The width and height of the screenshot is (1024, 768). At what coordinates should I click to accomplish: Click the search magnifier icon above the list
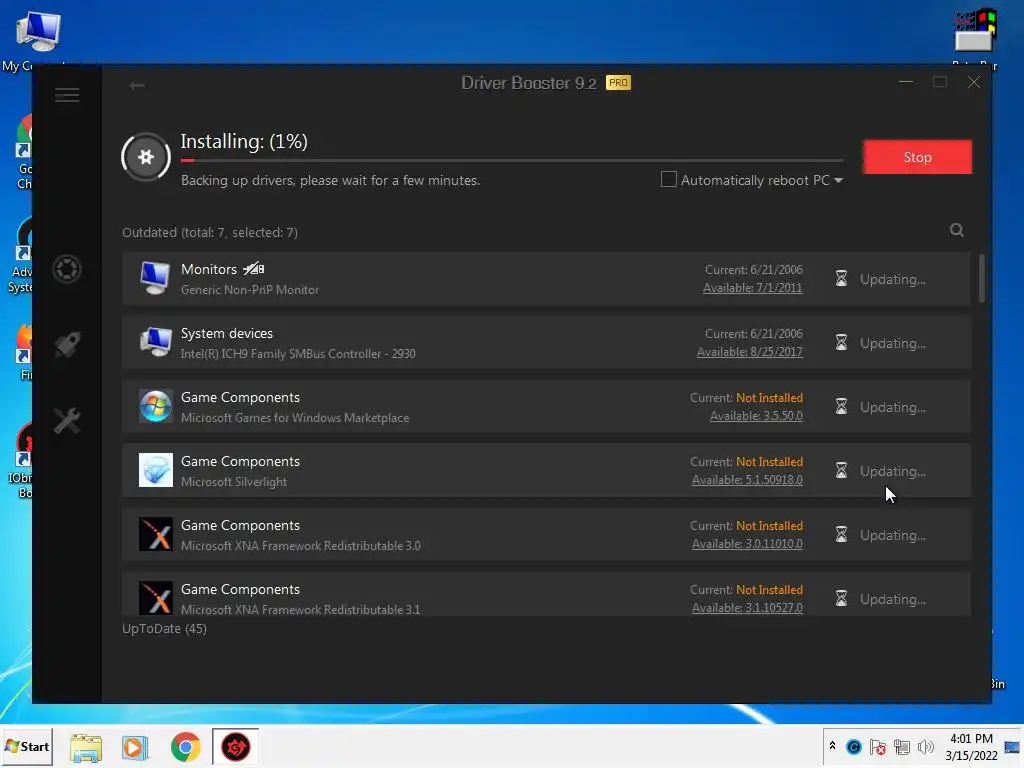[957, 230]
